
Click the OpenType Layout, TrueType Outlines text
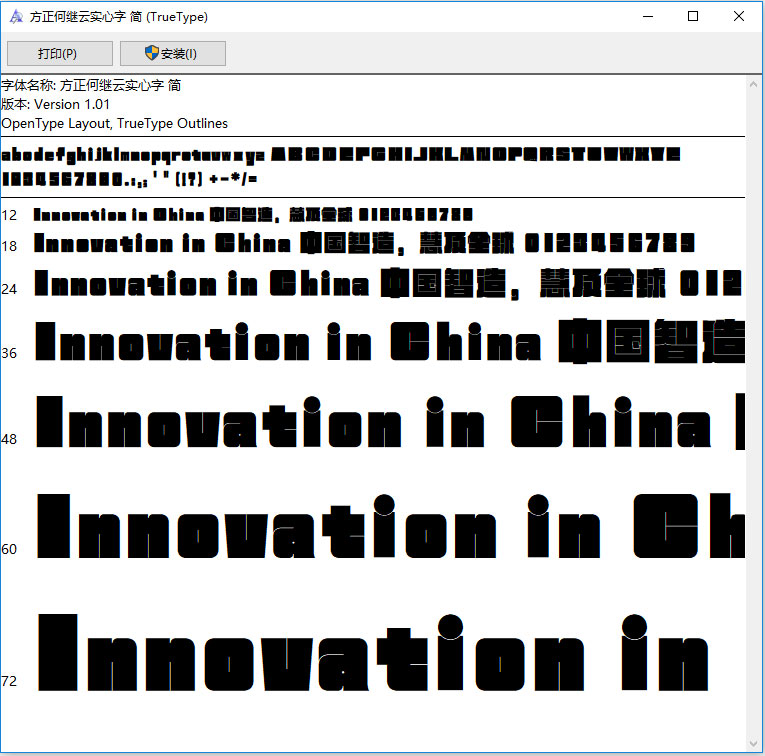pos(115,123)
